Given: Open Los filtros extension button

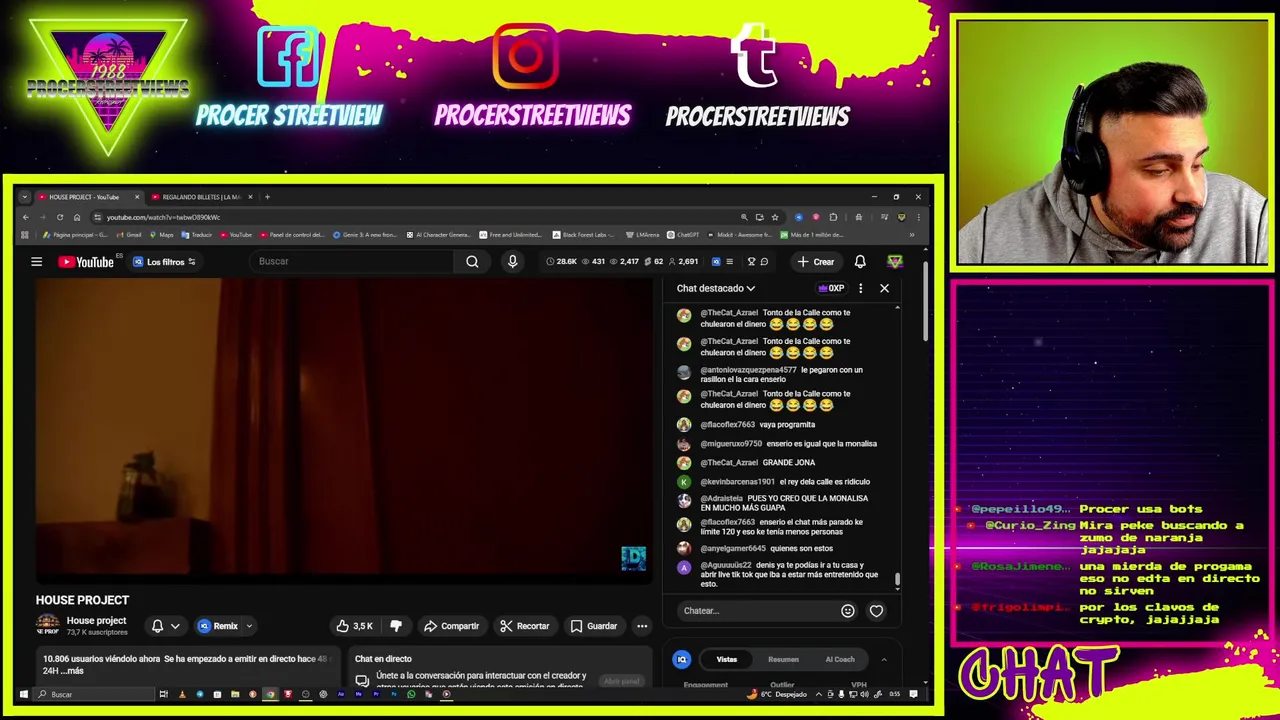Looking at the screenshot, I should pyautogui.click(x=164, y=262).
